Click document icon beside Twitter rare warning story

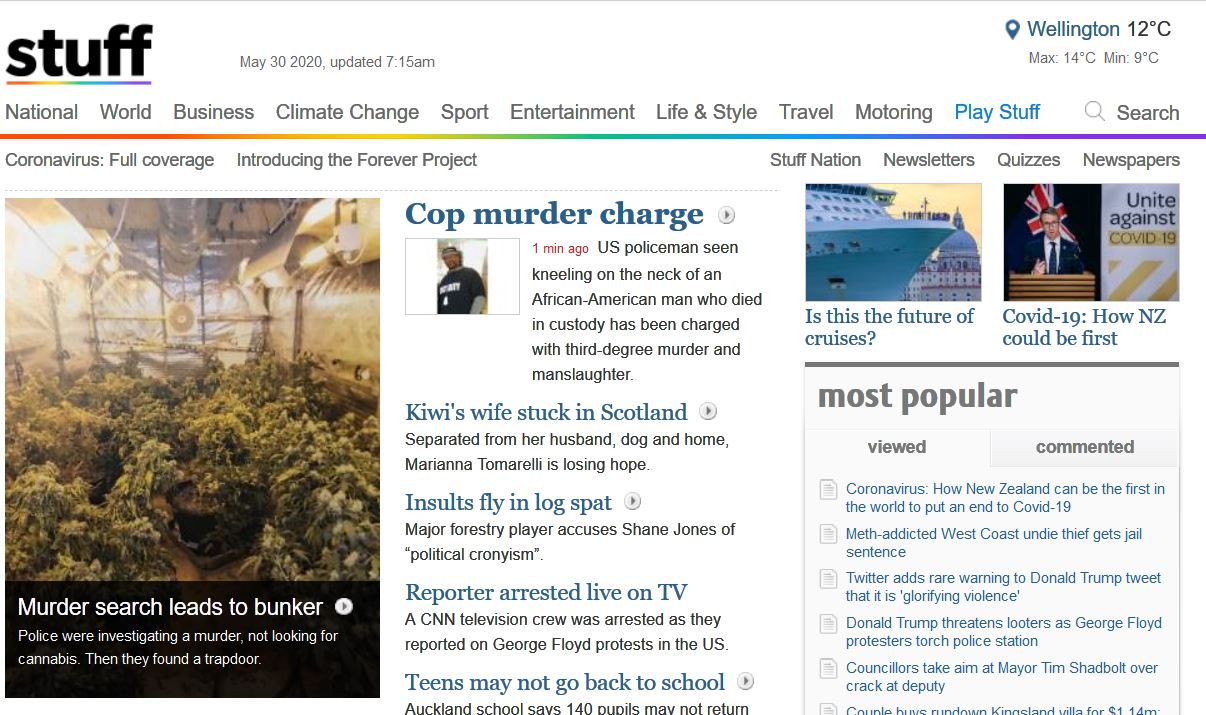[x=828, y=579]
